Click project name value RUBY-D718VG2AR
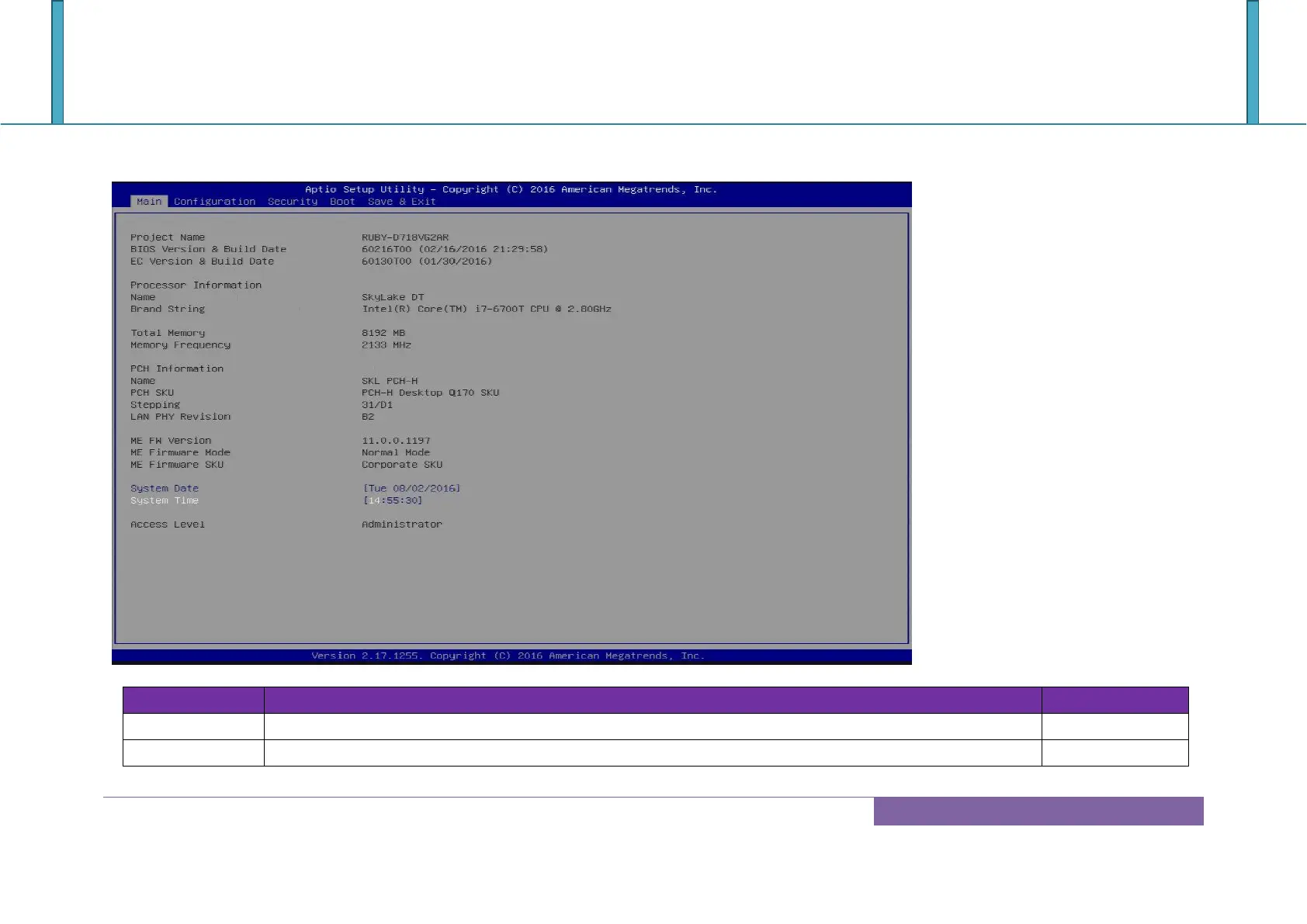 click(405, 237)
